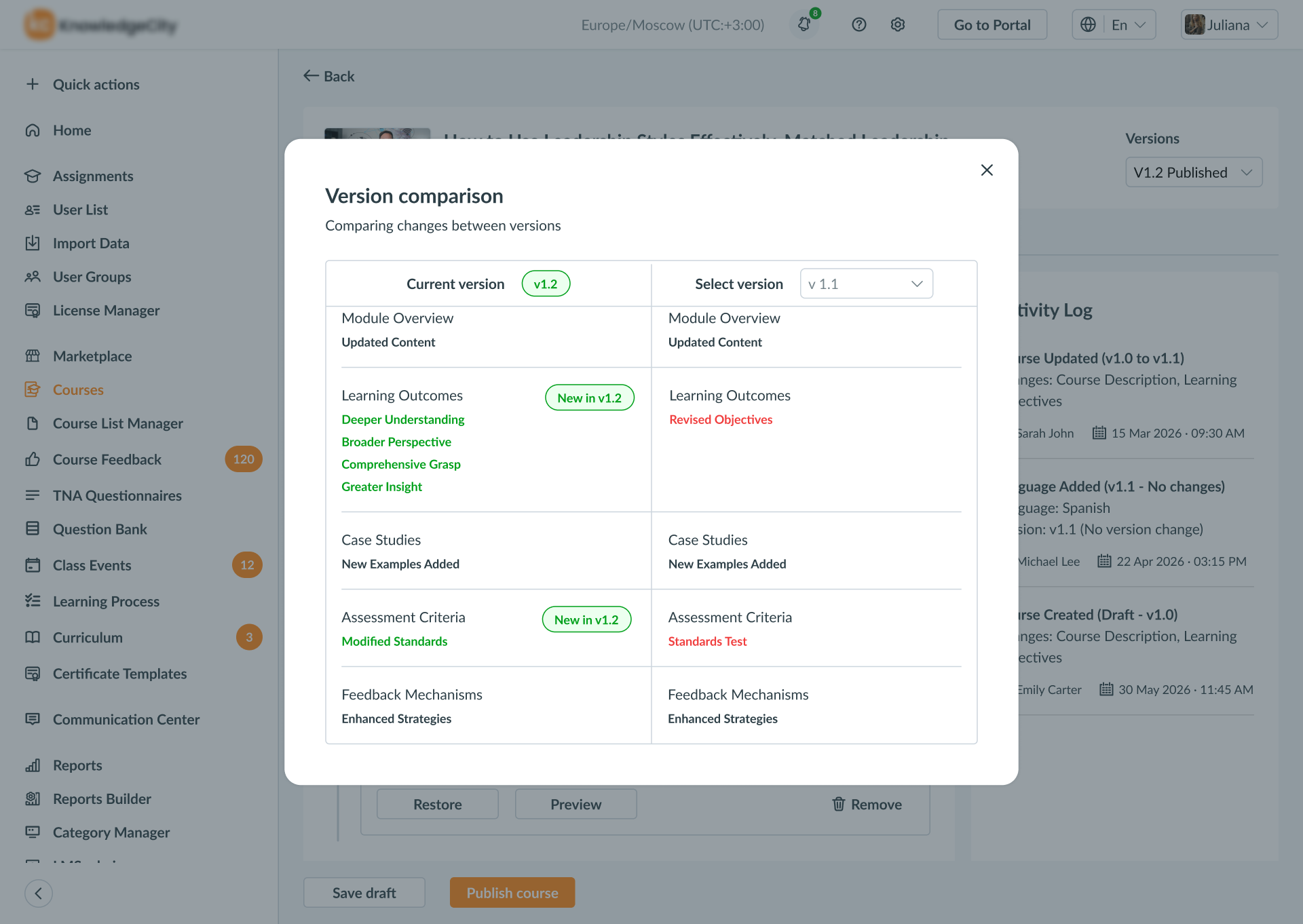Open the V1.2 Published versions dropdown
The width and height of the screenshot is (1303, 924).
(x=1194, y=172)
